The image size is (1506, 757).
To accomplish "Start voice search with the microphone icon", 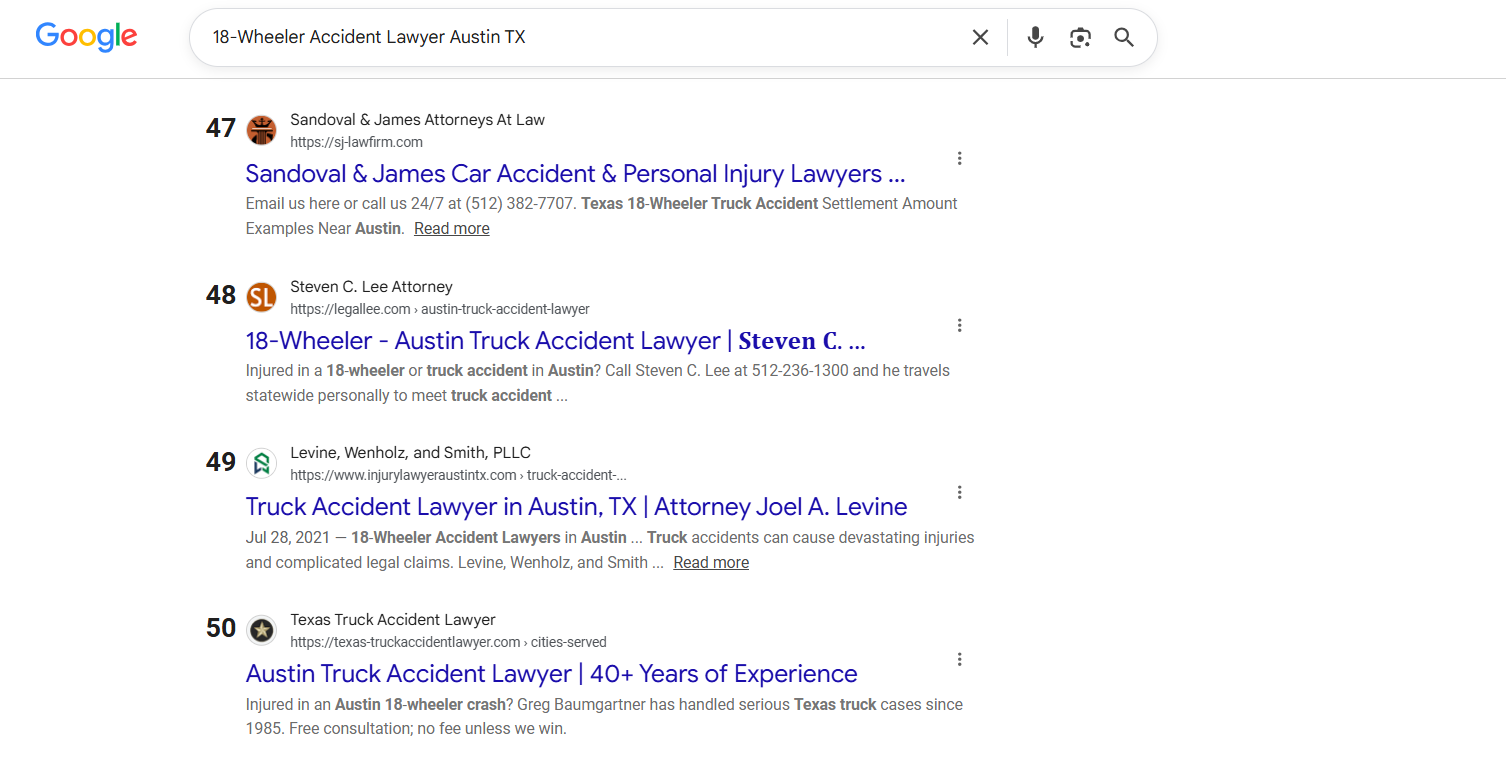I will [1035, 37].
